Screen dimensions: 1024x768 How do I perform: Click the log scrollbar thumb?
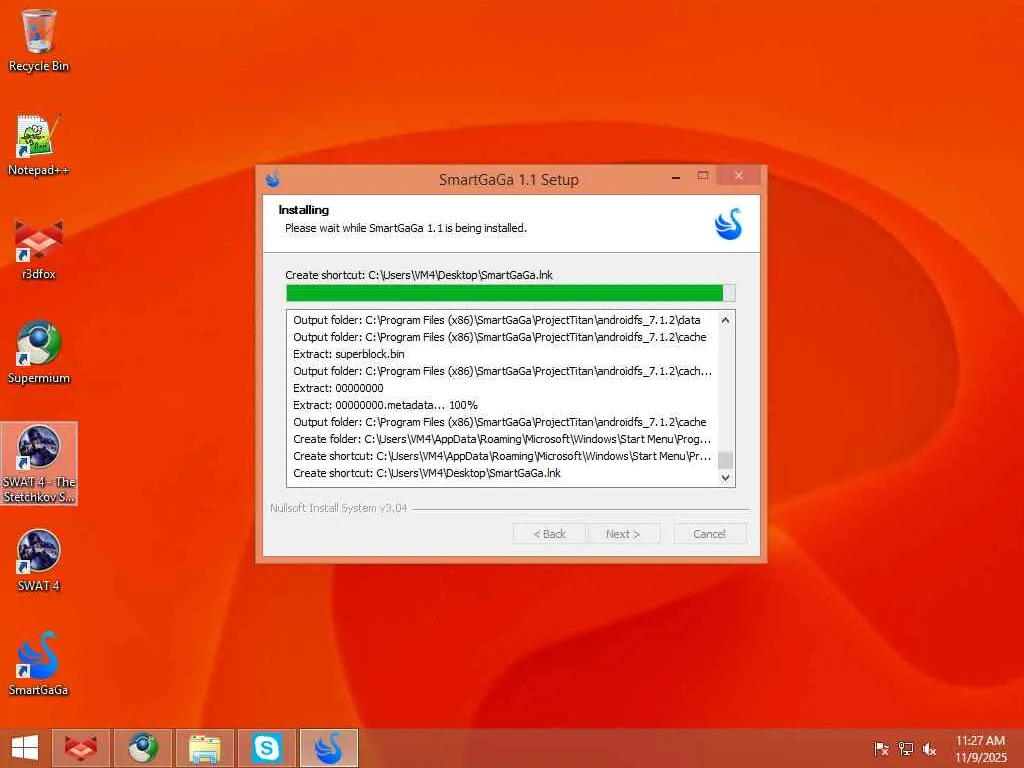coord(726,460)
